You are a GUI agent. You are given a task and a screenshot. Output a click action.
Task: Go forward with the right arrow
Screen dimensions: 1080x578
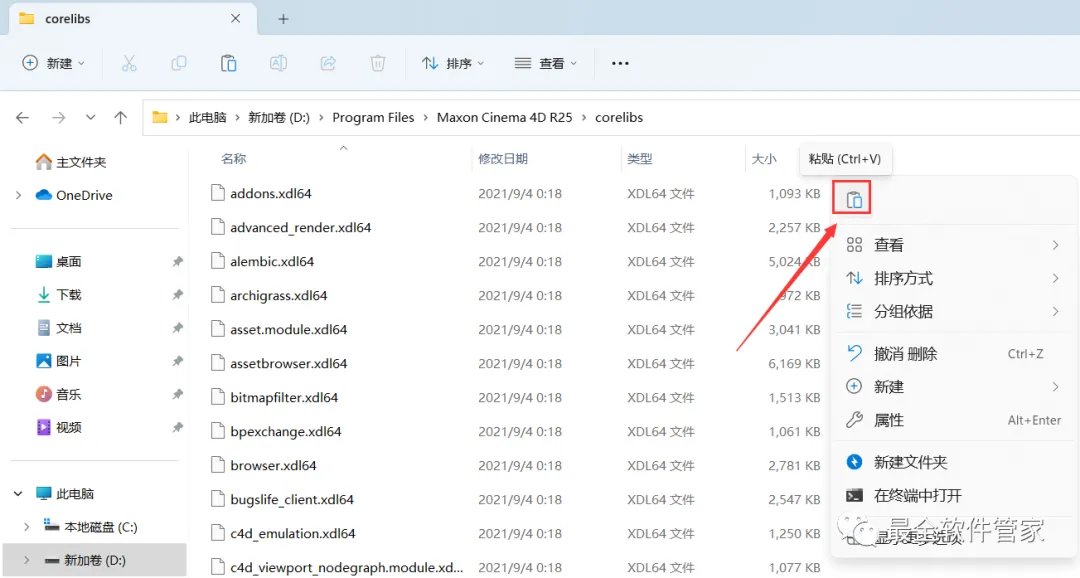[x=59, y=118]
